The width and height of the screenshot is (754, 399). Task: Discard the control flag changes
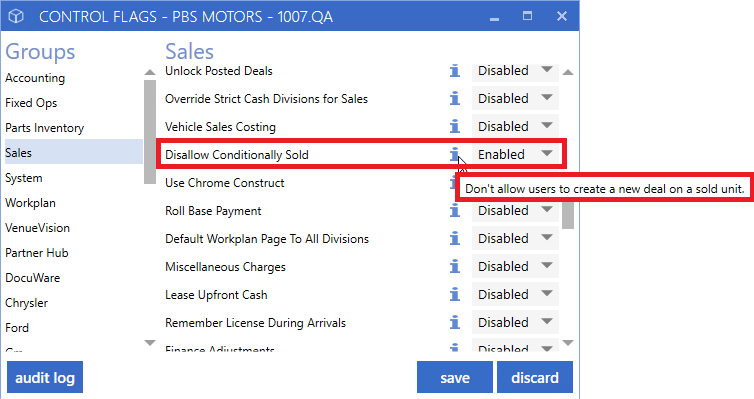click(x=535, y=377)
